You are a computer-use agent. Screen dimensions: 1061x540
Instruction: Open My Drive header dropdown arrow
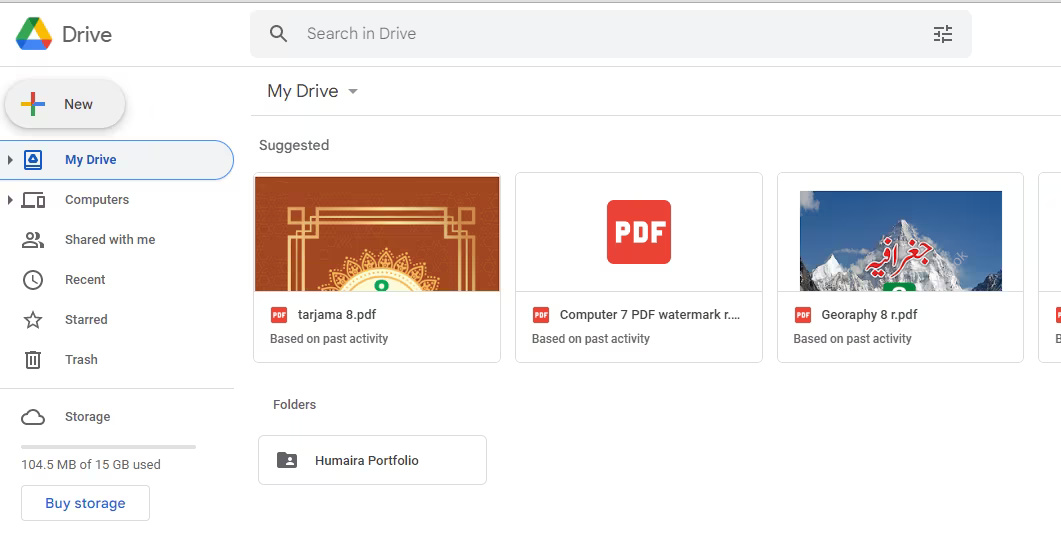(x=353, y=91)
